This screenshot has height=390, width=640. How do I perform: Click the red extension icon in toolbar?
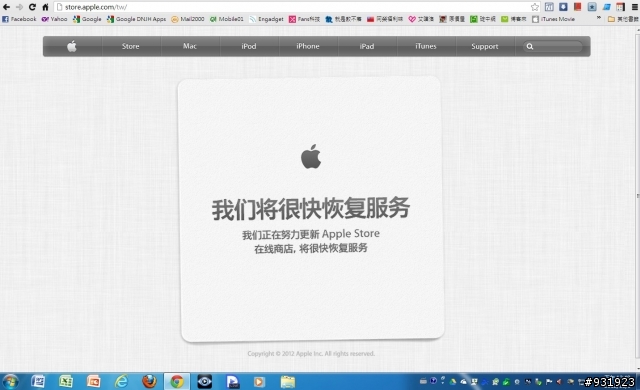(578, 7)
